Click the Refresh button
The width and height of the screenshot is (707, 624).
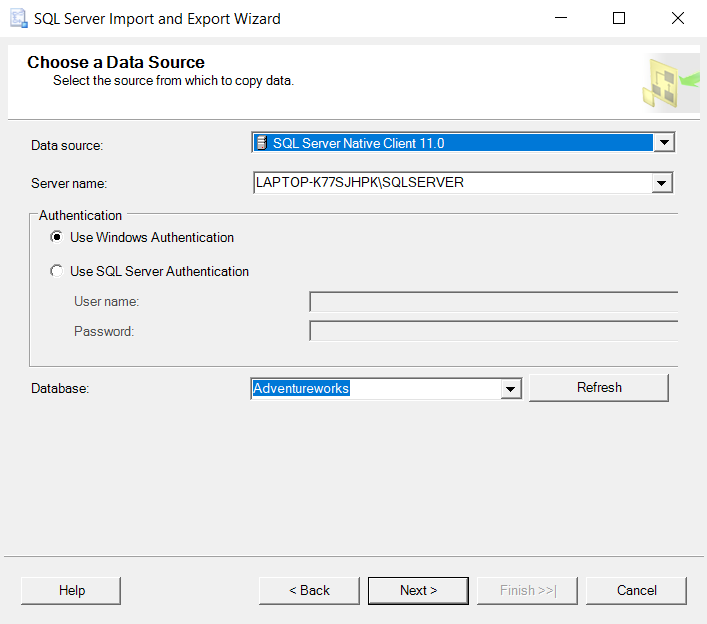599,387
